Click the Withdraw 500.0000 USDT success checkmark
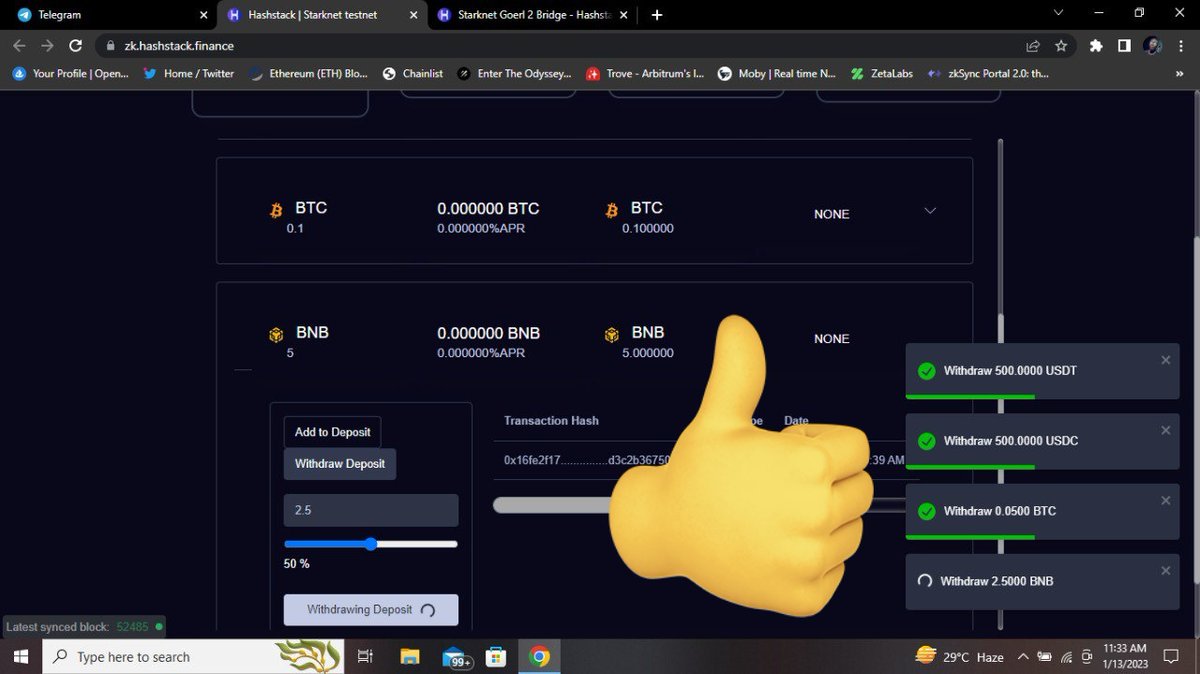The height and width of the screenshot is (674, 1200). [926, 371]
